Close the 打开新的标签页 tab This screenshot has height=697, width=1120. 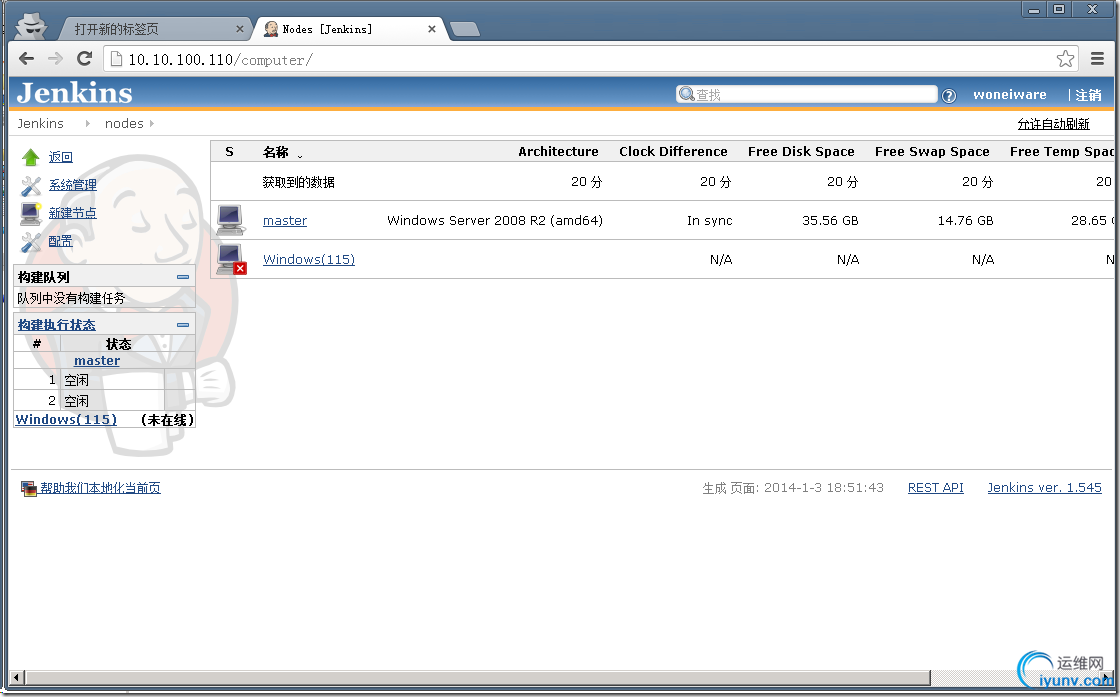click(240, 29)
